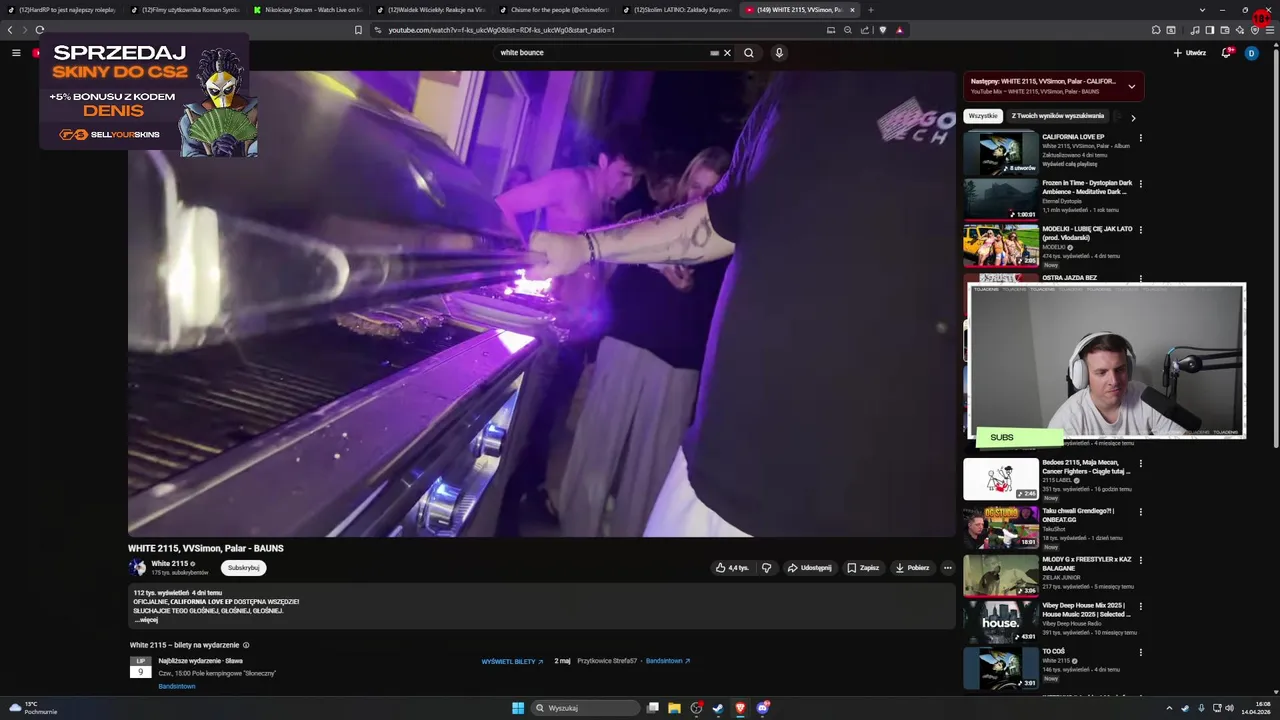Subscribe to White 2115 with Subskrybuj
Screen dimensions: 1280x720
pyautogui.click(x=243, y=568)
